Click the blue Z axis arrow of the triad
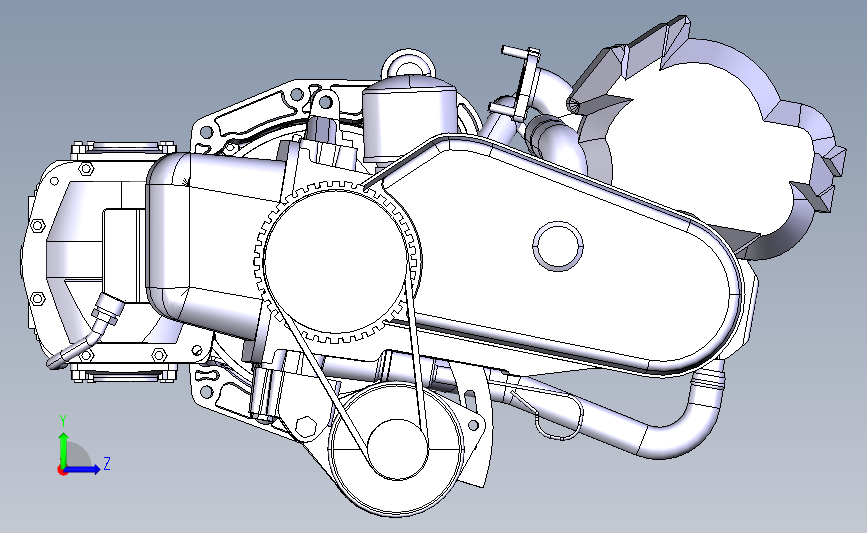Image resolution: width=867 pixels, height=533 pixels. [83, 470]
